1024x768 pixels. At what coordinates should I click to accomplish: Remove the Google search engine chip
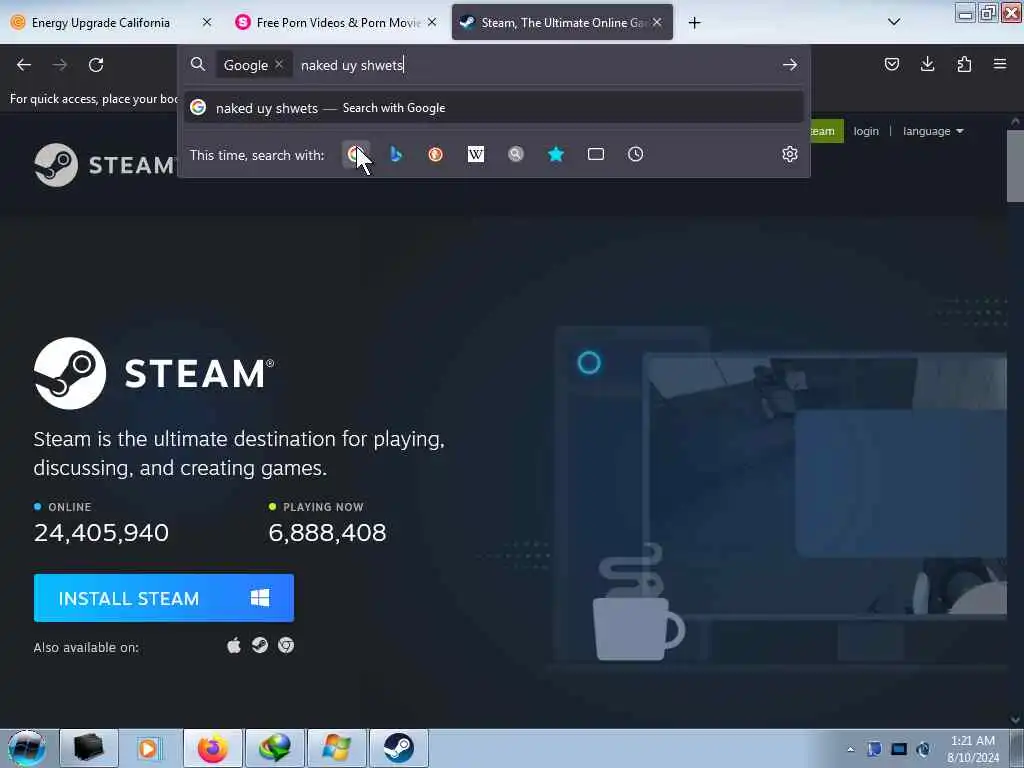tap(279, 64)
